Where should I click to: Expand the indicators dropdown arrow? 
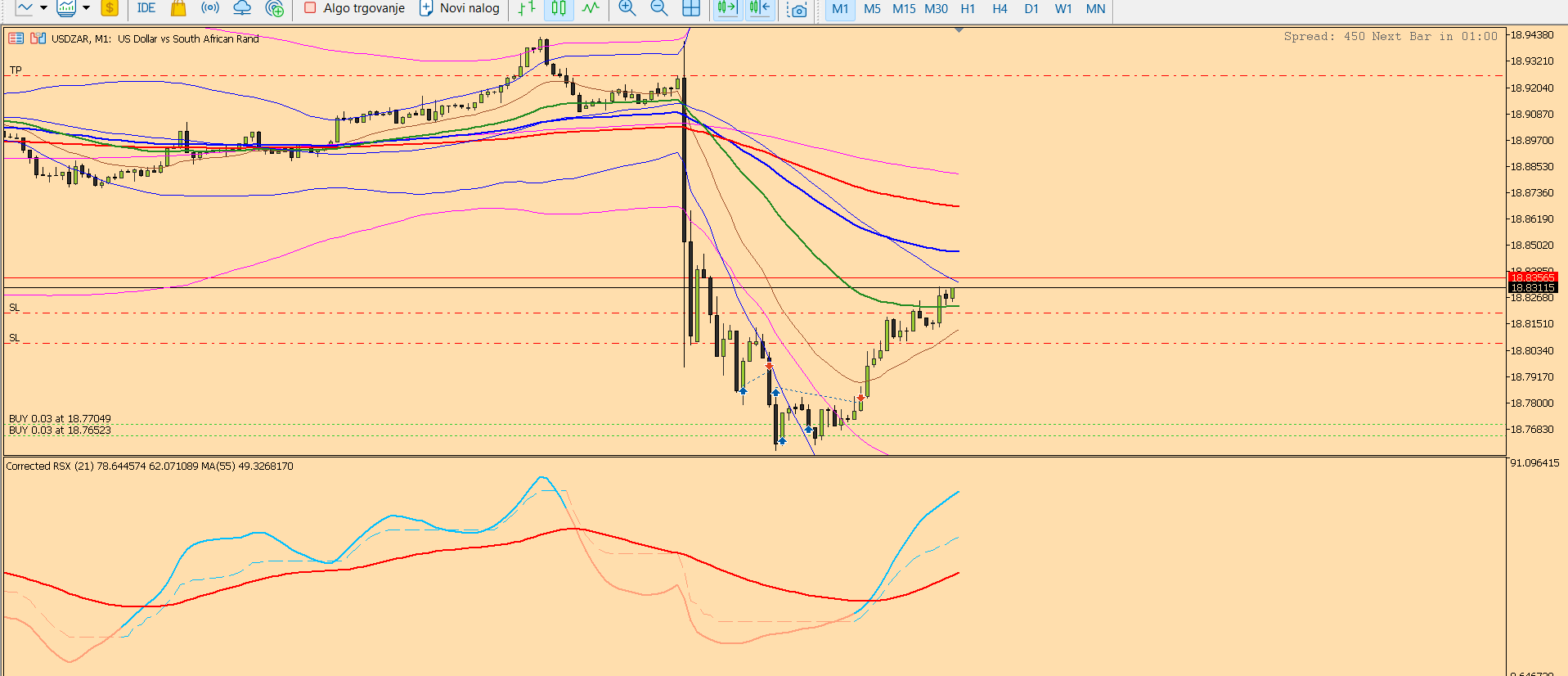(x=86, y=8)
